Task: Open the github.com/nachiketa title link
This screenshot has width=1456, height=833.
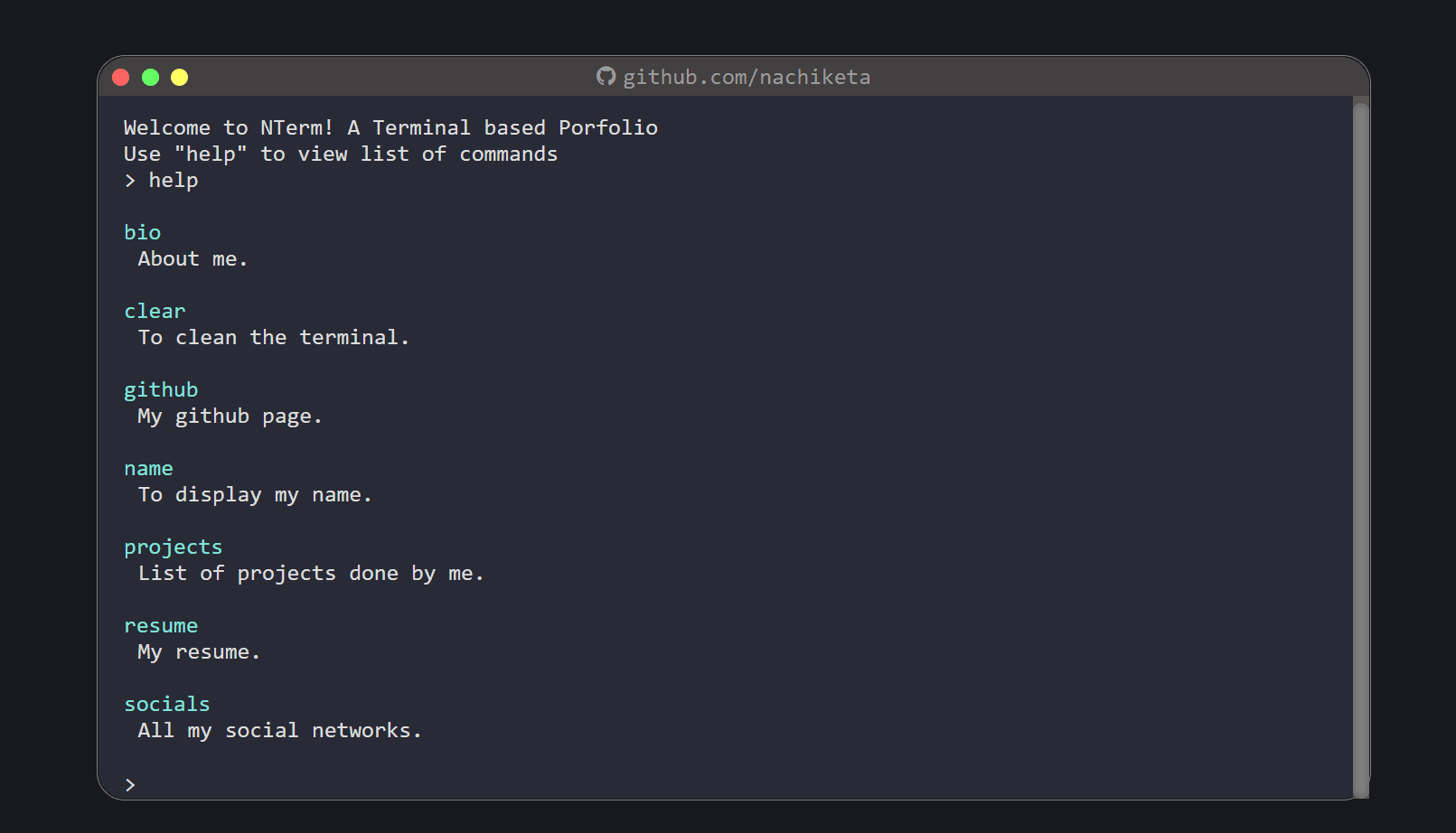Action: pyautogui.click(x=747, y=78)
